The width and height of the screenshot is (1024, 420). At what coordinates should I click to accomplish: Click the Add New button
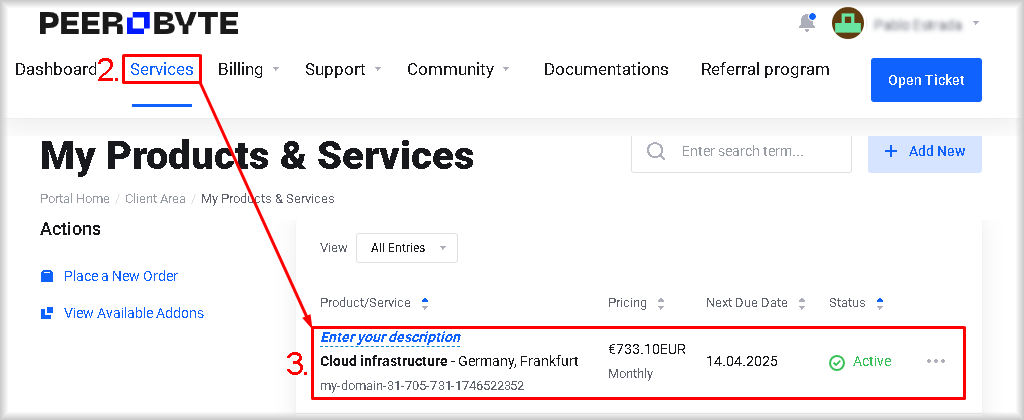924,151
